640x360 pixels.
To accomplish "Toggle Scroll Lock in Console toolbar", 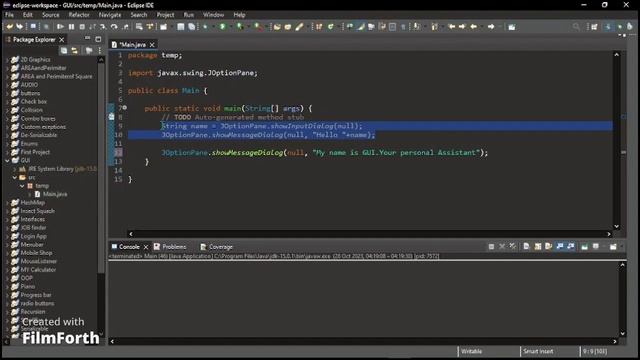I will (538, 247).
